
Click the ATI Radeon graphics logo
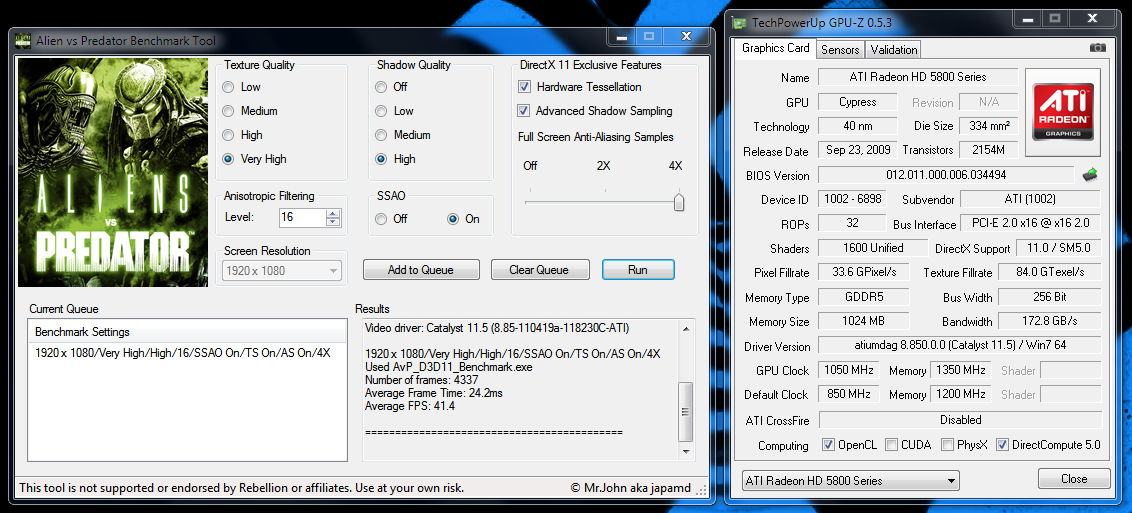[1063, 113]
